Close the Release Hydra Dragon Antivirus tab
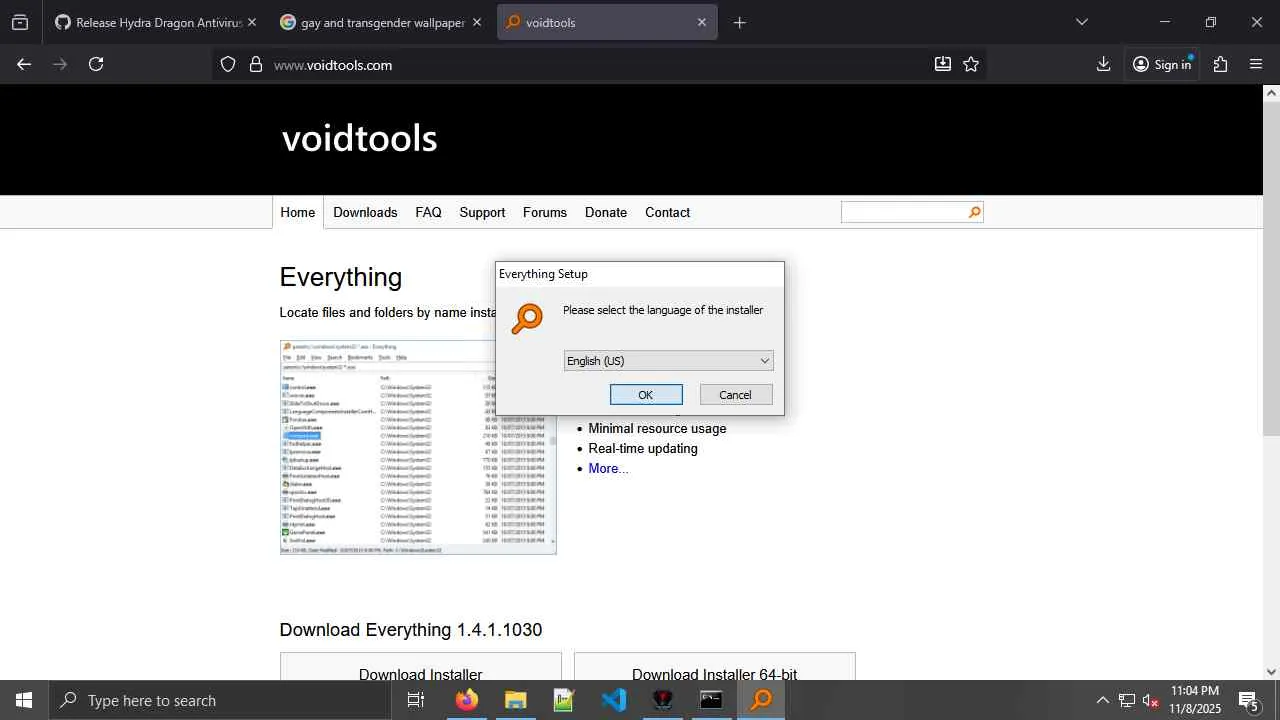Image resolution: width=1280 pixels, height=720 pixels. point(252,22)
